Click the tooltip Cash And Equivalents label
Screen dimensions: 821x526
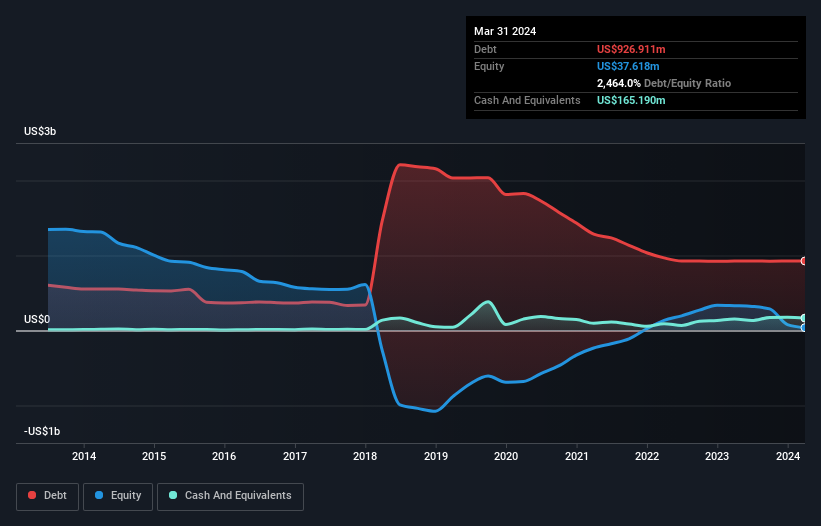point(527,100)
